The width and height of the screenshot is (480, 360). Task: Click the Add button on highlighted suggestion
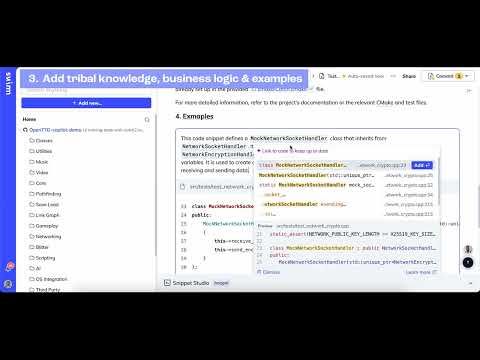(422, 165)
